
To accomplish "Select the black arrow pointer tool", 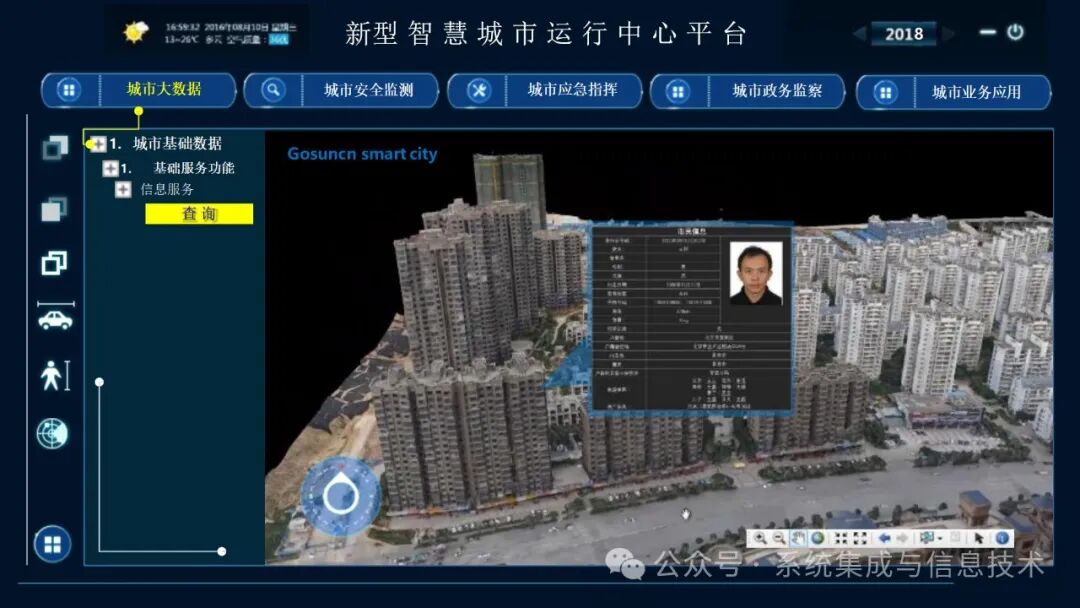I will [x=979, y=538].
